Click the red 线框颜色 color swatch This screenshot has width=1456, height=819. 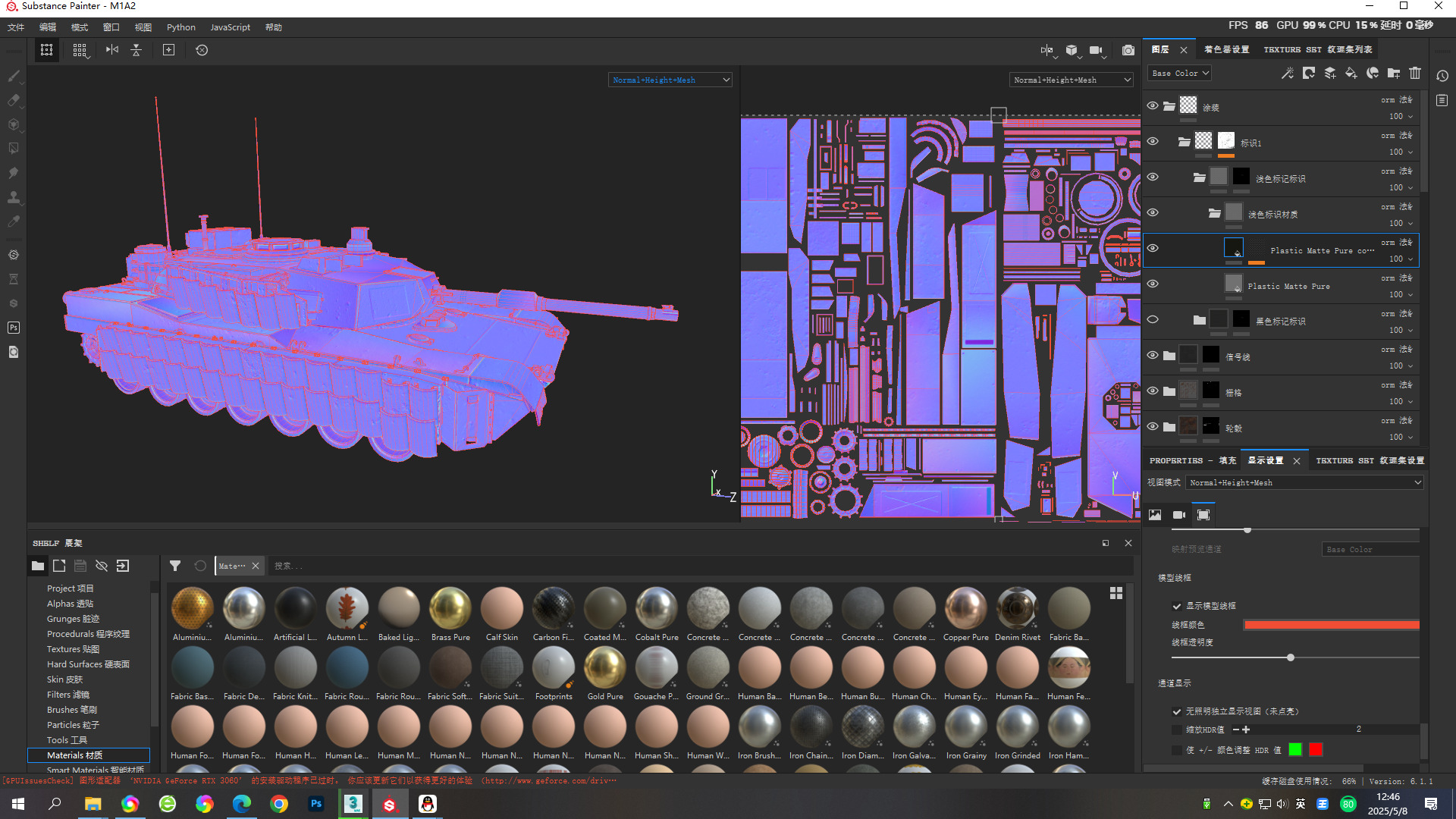[1331, 625]
